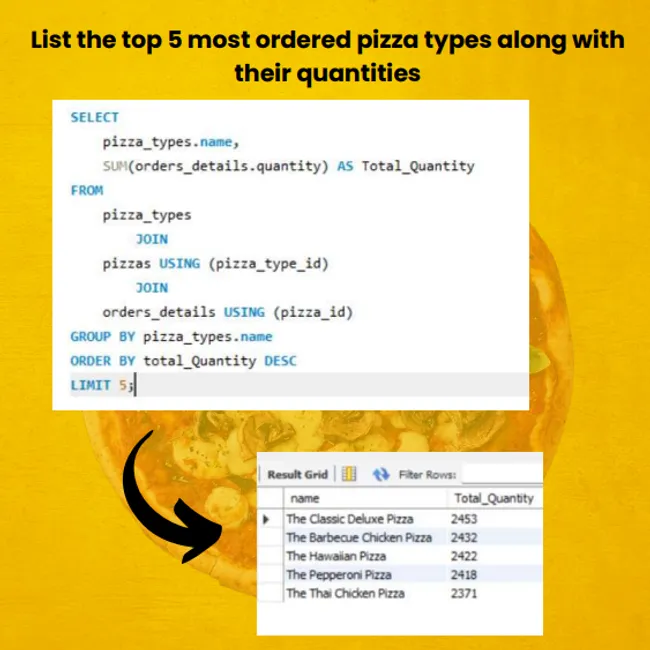Image resolution: width=650 pixels, height=650 pixels.
Task: Click the grid columns icon beside Result Grid
Action: [x=349, y=473]
